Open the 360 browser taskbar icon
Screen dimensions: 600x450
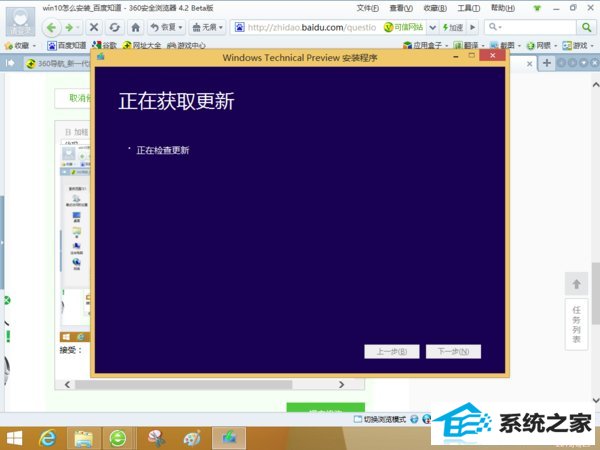pos(118,438)
